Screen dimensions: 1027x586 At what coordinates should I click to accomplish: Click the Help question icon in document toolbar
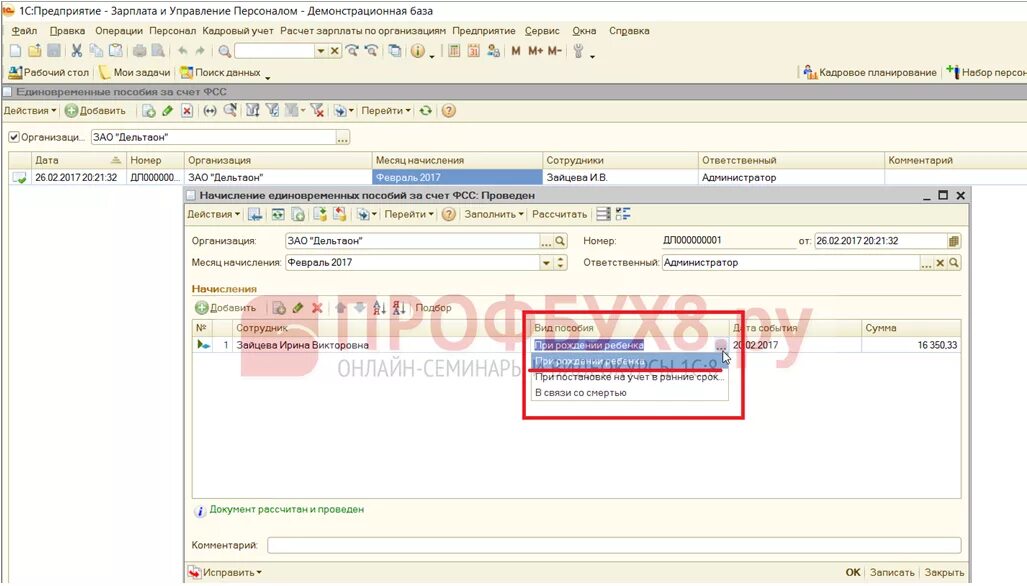point(448,215)
